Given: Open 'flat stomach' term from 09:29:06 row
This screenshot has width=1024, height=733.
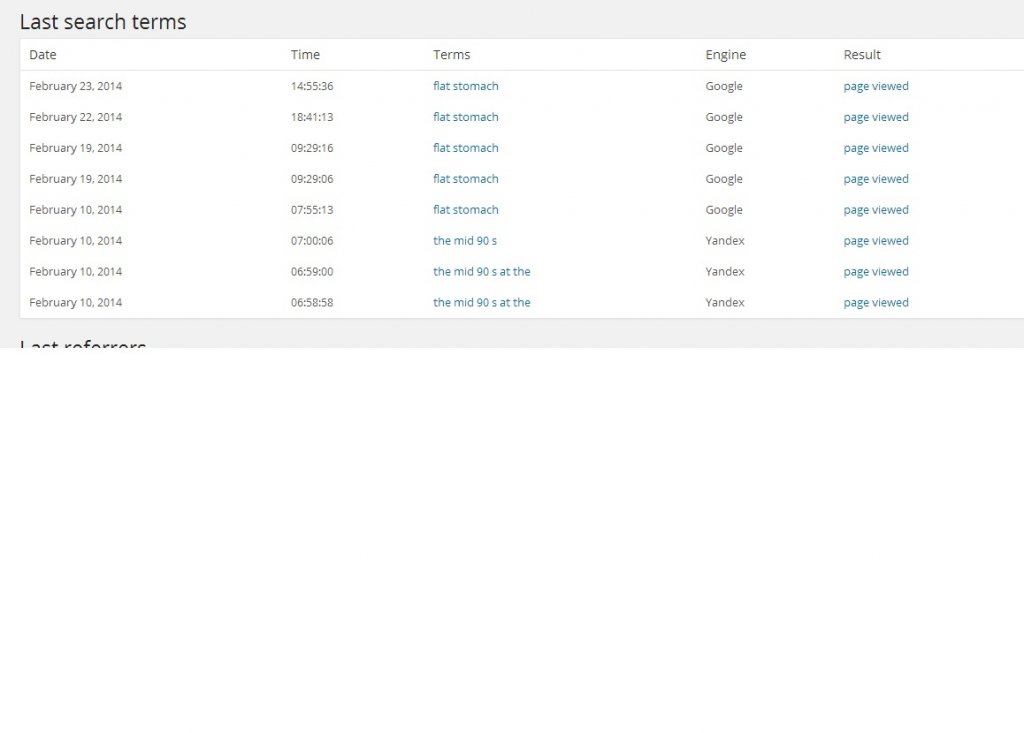Looking at the screenshot, I should coord(466,178).
